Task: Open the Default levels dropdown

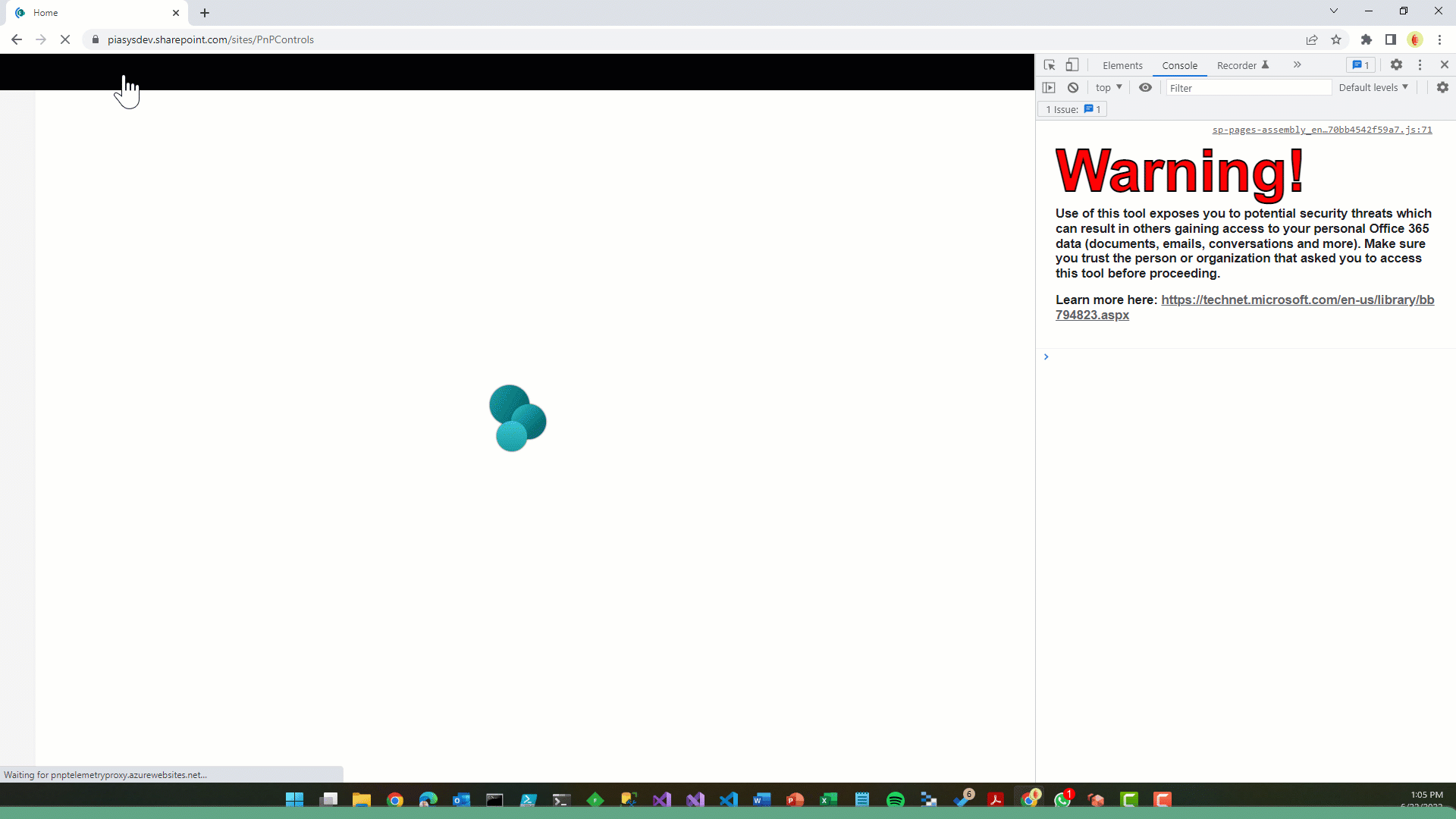Action: 1373,87
